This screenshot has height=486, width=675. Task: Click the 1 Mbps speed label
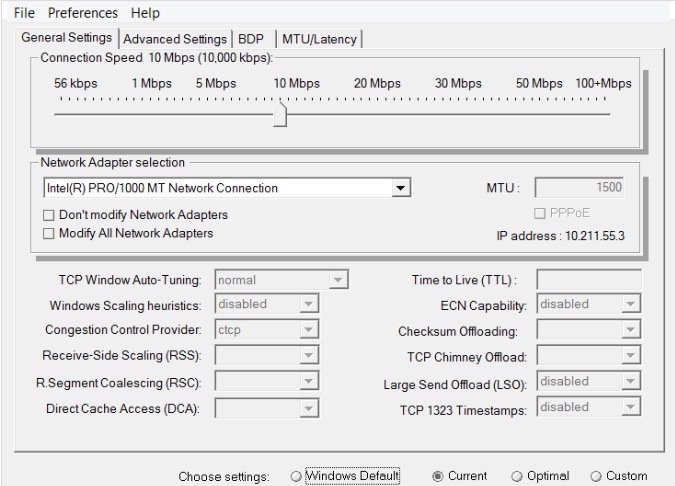click(x=152, y=83)
